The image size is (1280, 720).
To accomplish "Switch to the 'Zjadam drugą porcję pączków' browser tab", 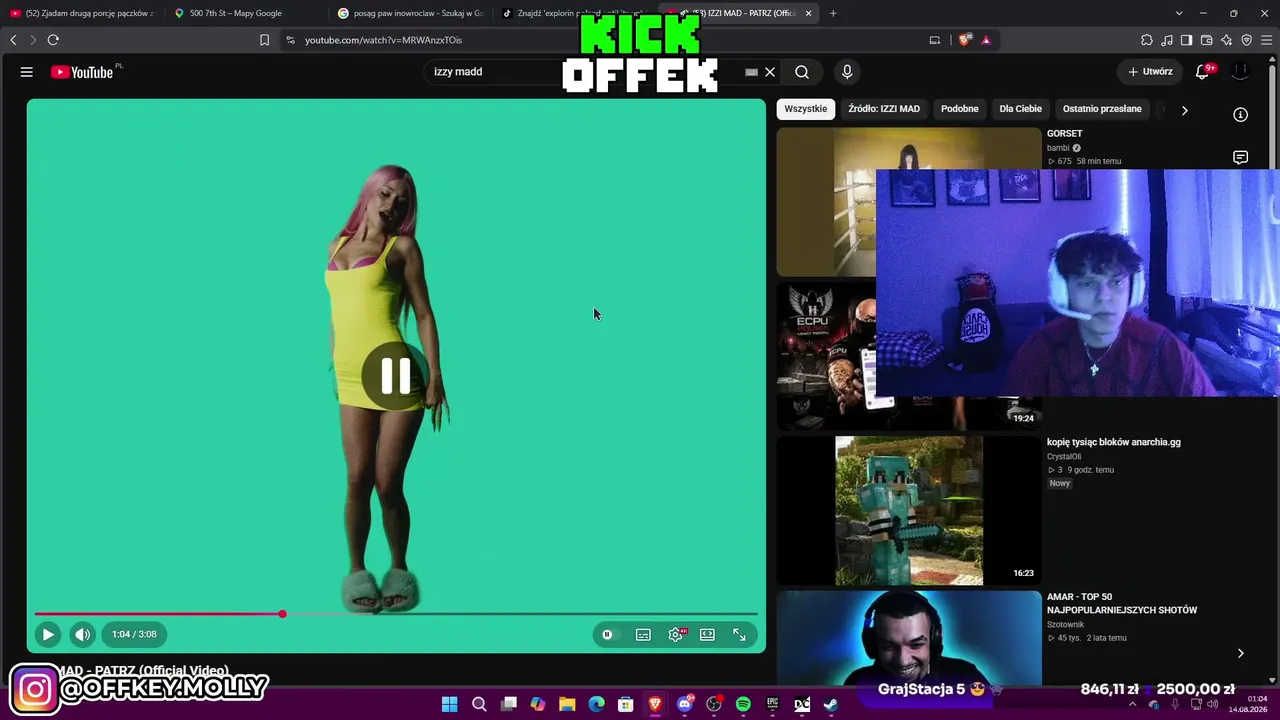I will pos(82,13).
